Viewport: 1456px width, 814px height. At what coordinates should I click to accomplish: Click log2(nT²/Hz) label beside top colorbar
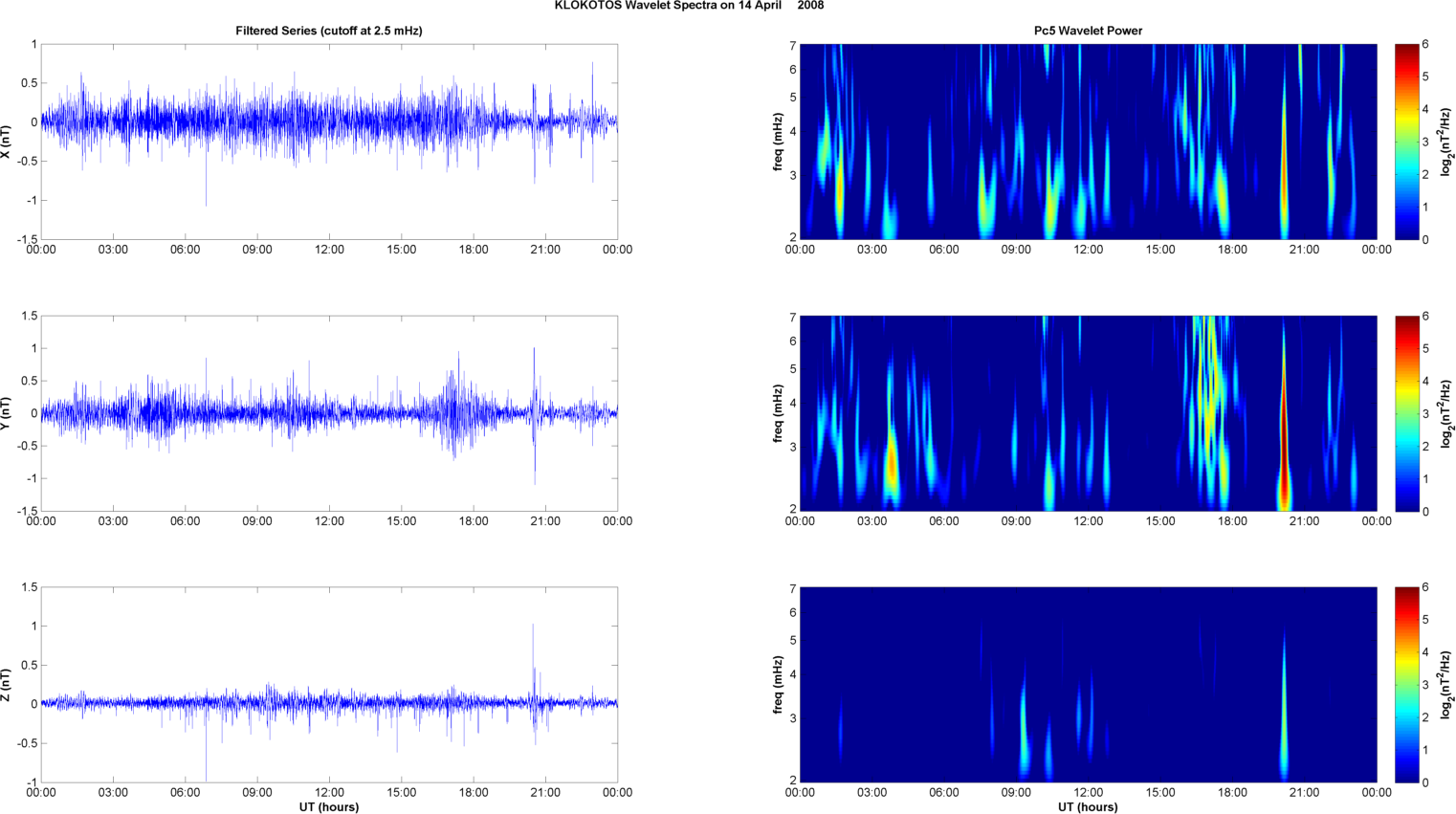coord(1447,142)
